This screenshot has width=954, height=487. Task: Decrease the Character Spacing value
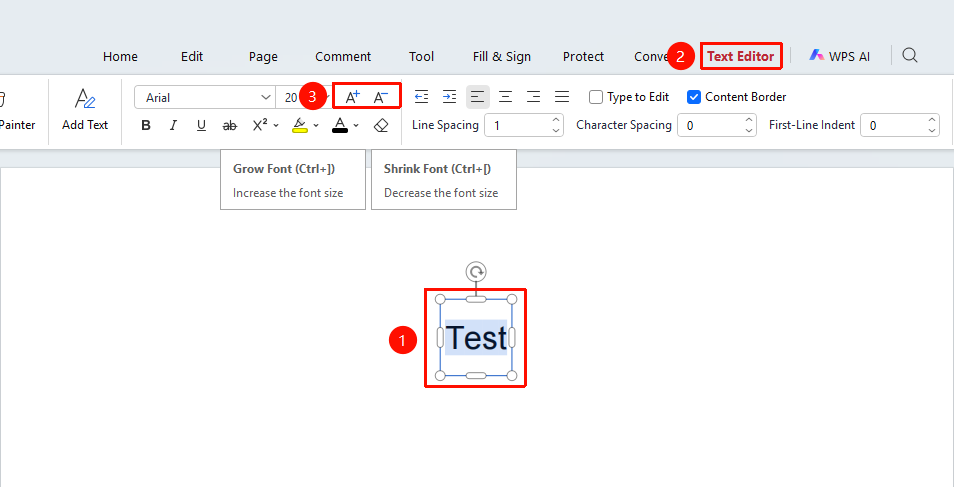pyautogui.click(x=750, y=130)
